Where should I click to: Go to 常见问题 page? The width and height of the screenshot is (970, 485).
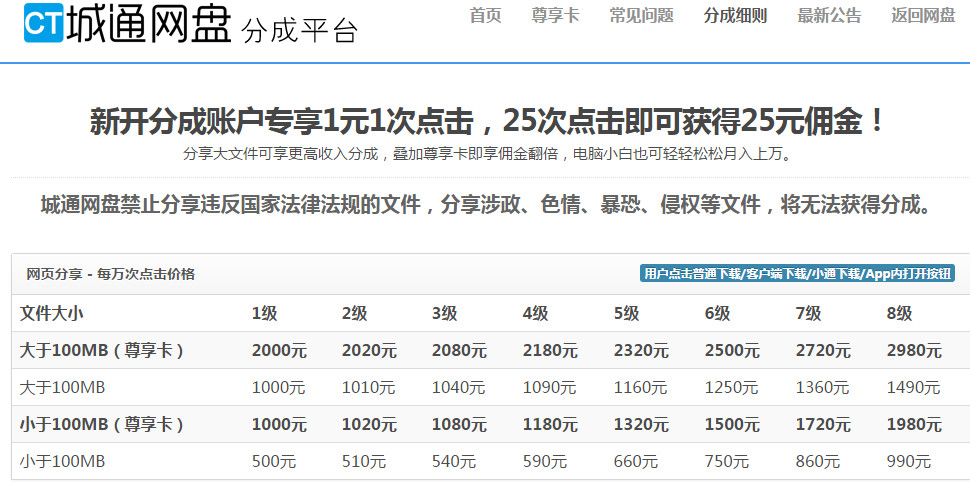coord(642,15)
